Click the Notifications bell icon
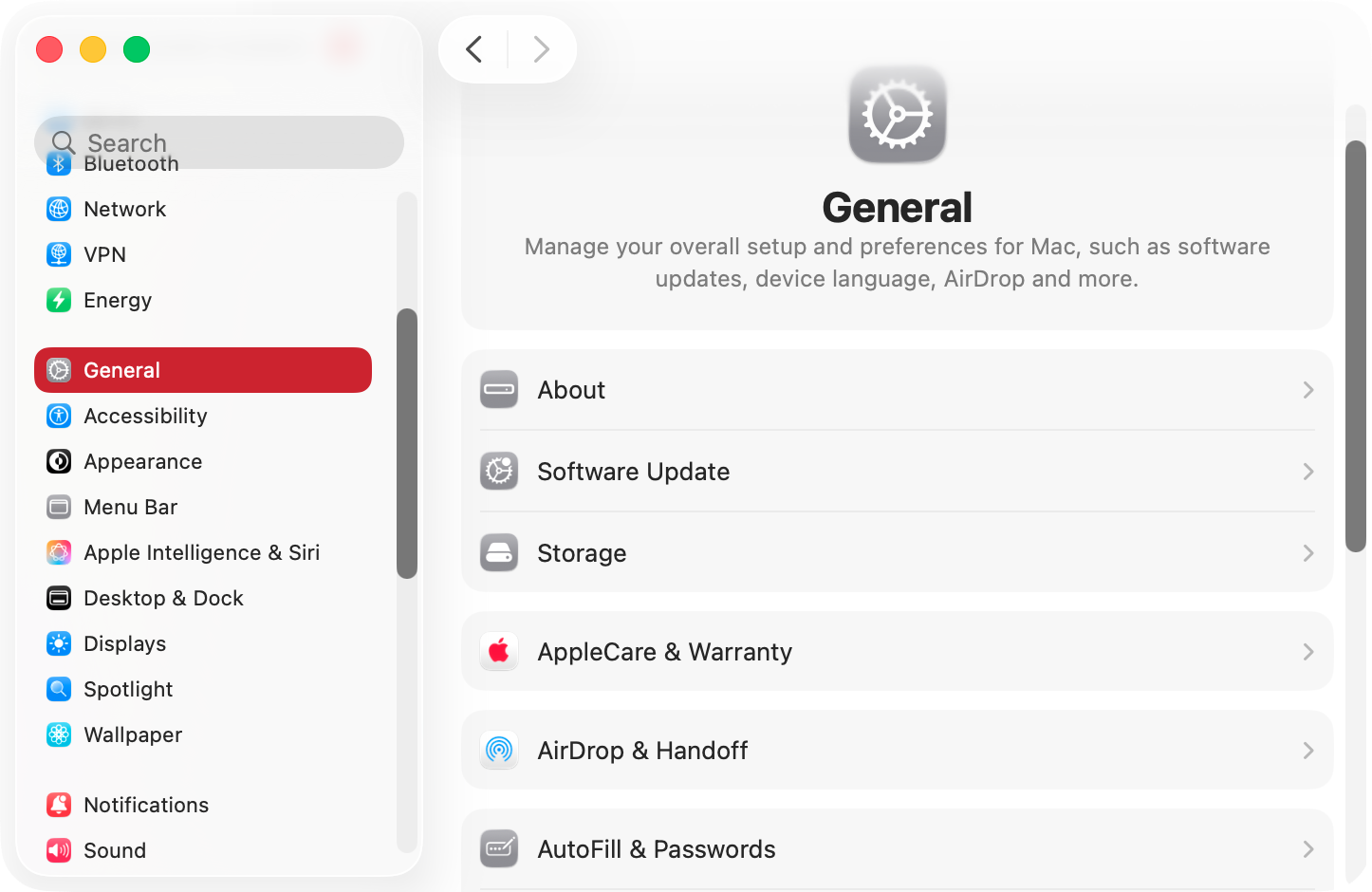This screenshot has height=892, width=1372. click(x=59, y=805)
